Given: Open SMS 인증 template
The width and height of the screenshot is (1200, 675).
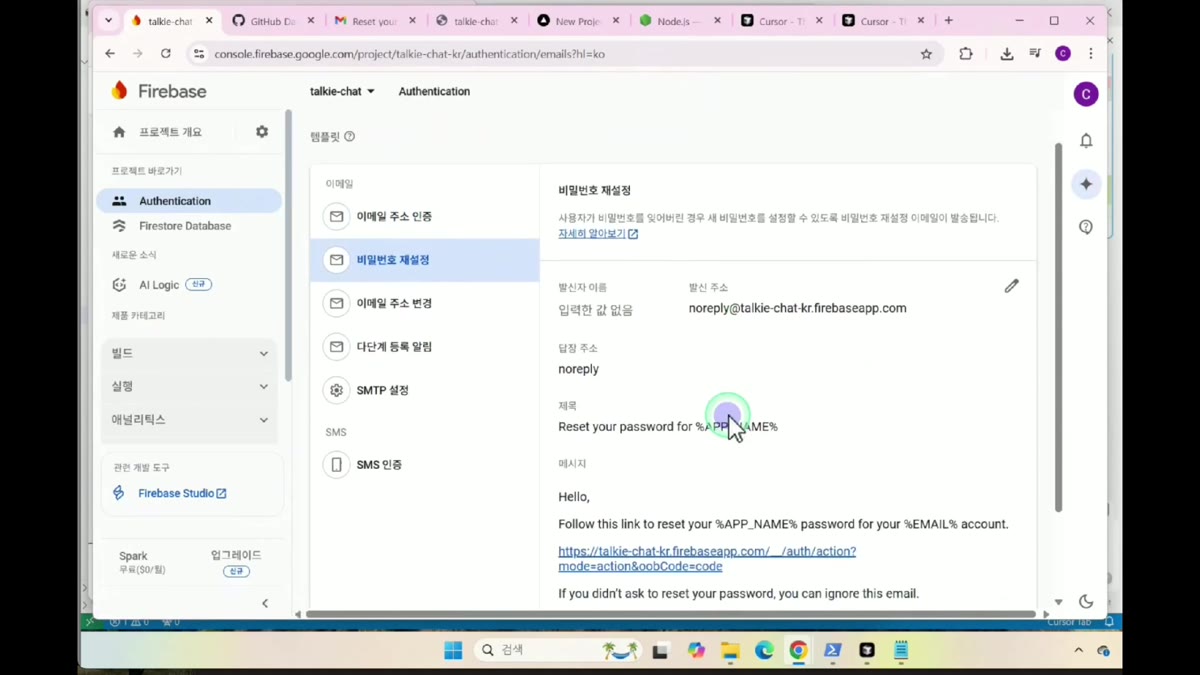Looking at the screenshot, I should (x=425, y=464).
